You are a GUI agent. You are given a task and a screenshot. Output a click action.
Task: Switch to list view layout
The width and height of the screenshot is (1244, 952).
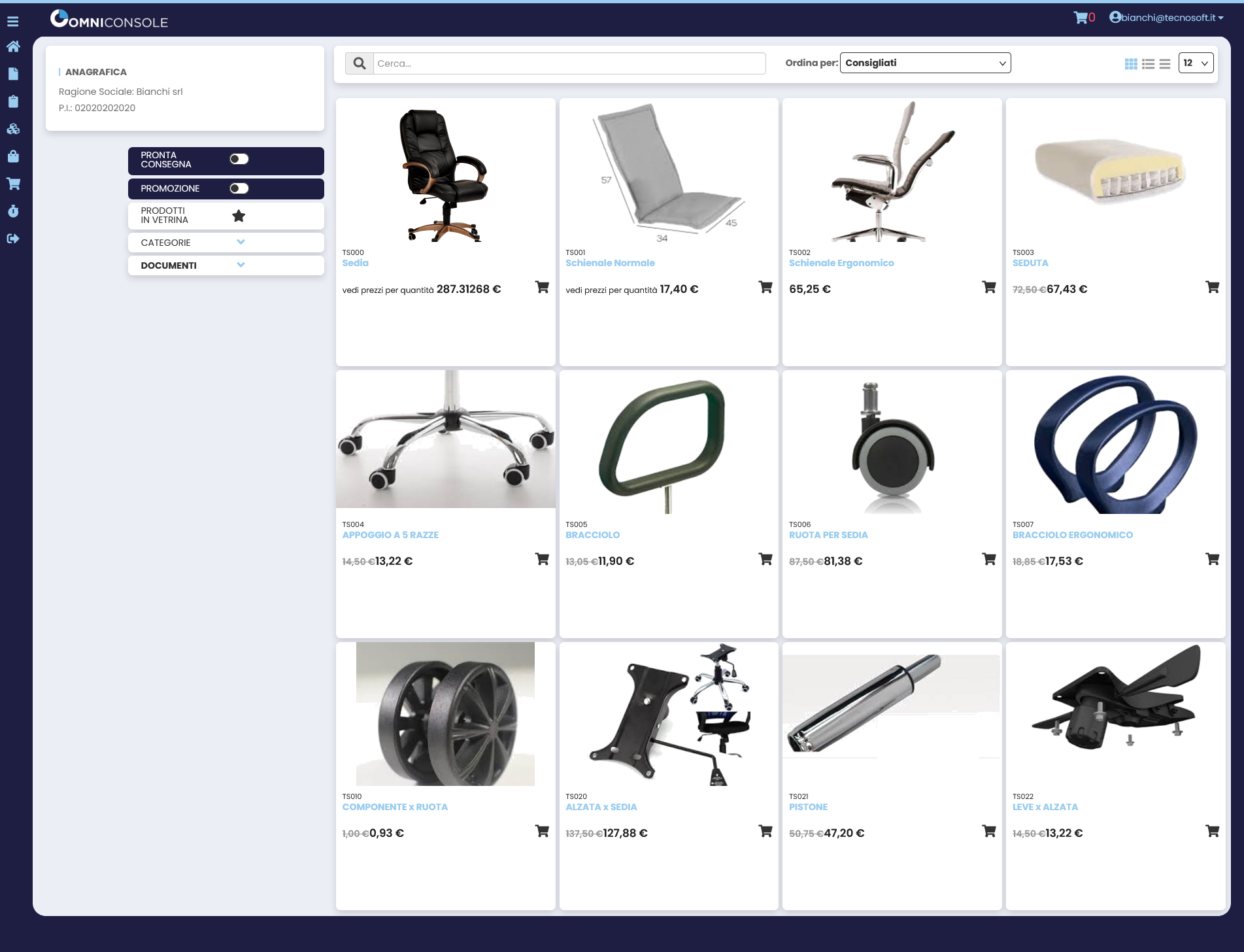click(x=1148, y=63)
